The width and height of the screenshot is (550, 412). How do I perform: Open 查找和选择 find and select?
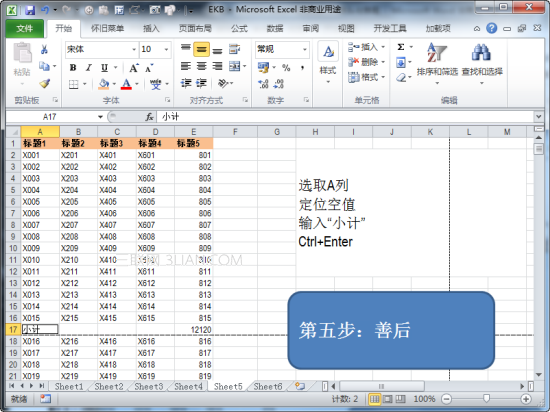pos(482,63)
